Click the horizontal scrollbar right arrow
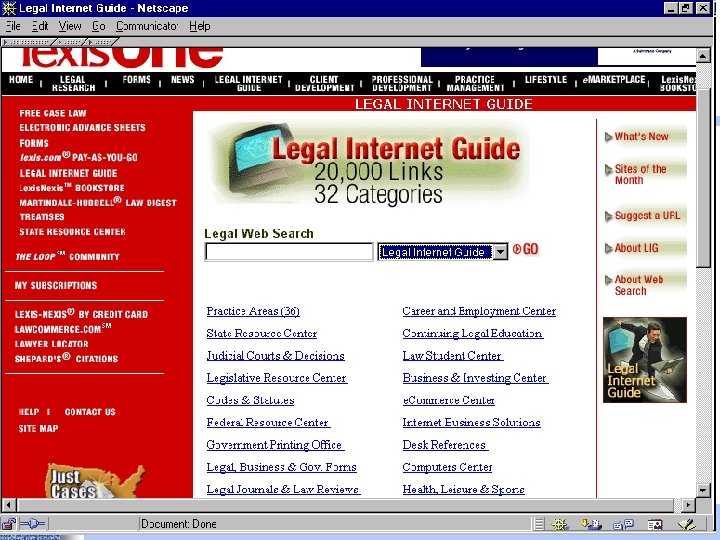The image size is (720, 540). (x=687, y=505)
